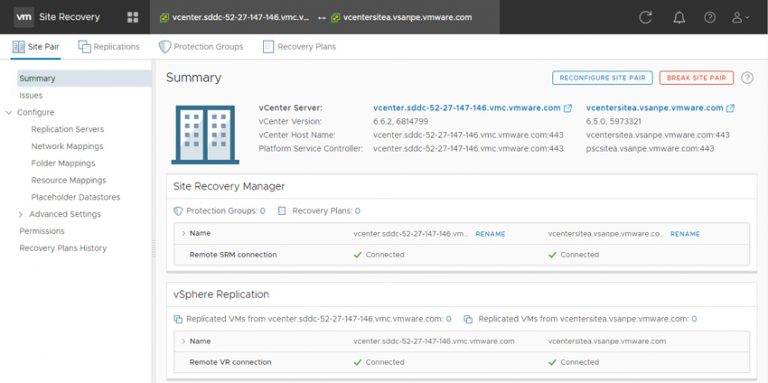Switch to the Site Pair tab
Viewport: 768px width, 383px height.
[x=35, y=47]
